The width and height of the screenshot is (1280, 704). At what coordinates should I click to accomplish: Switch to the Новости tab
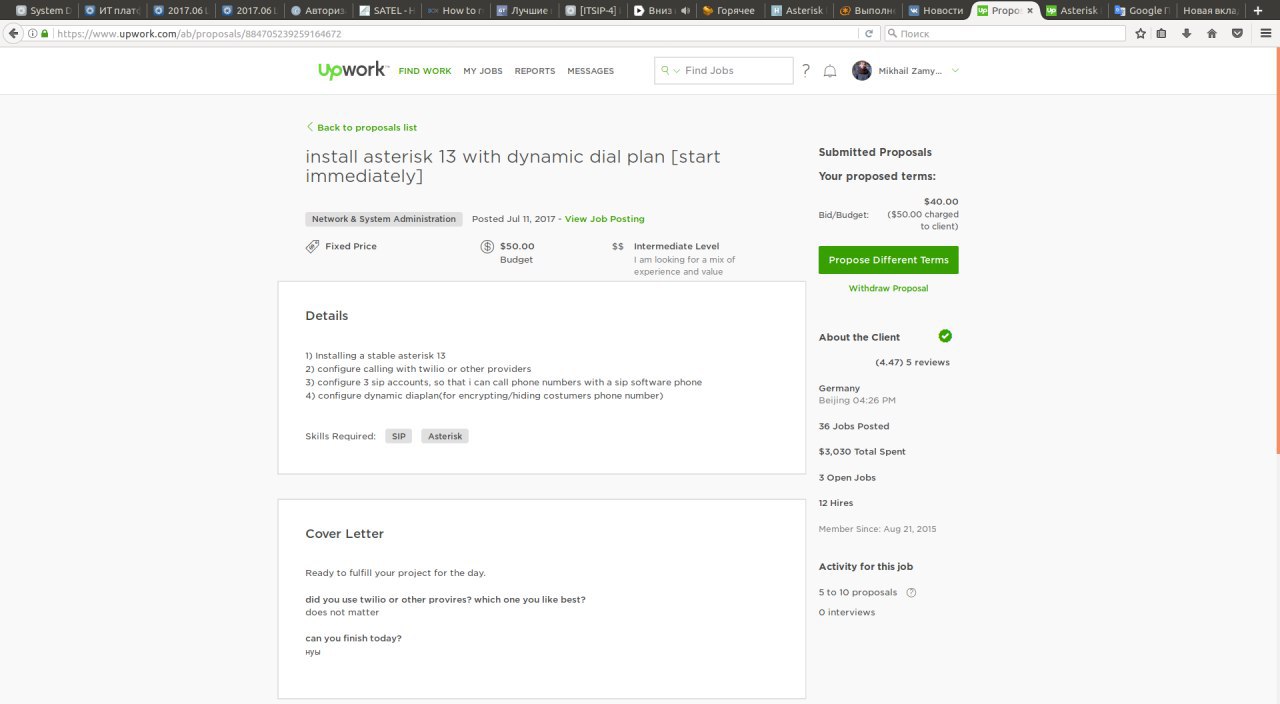[x=935, y=10]
